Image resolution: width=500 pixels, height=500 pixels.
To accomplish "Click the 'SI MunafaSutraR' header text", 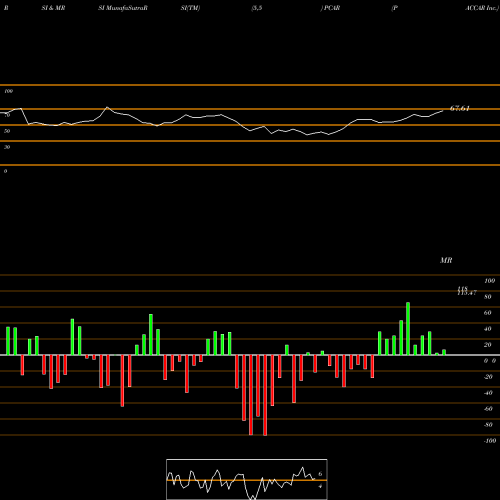I will (x=123, y=8).
